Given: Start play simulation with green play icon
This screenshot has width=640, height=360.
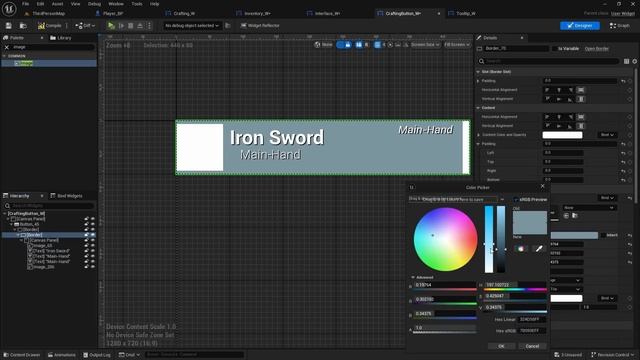Looking at the screenshot, I should click(111, 26).
